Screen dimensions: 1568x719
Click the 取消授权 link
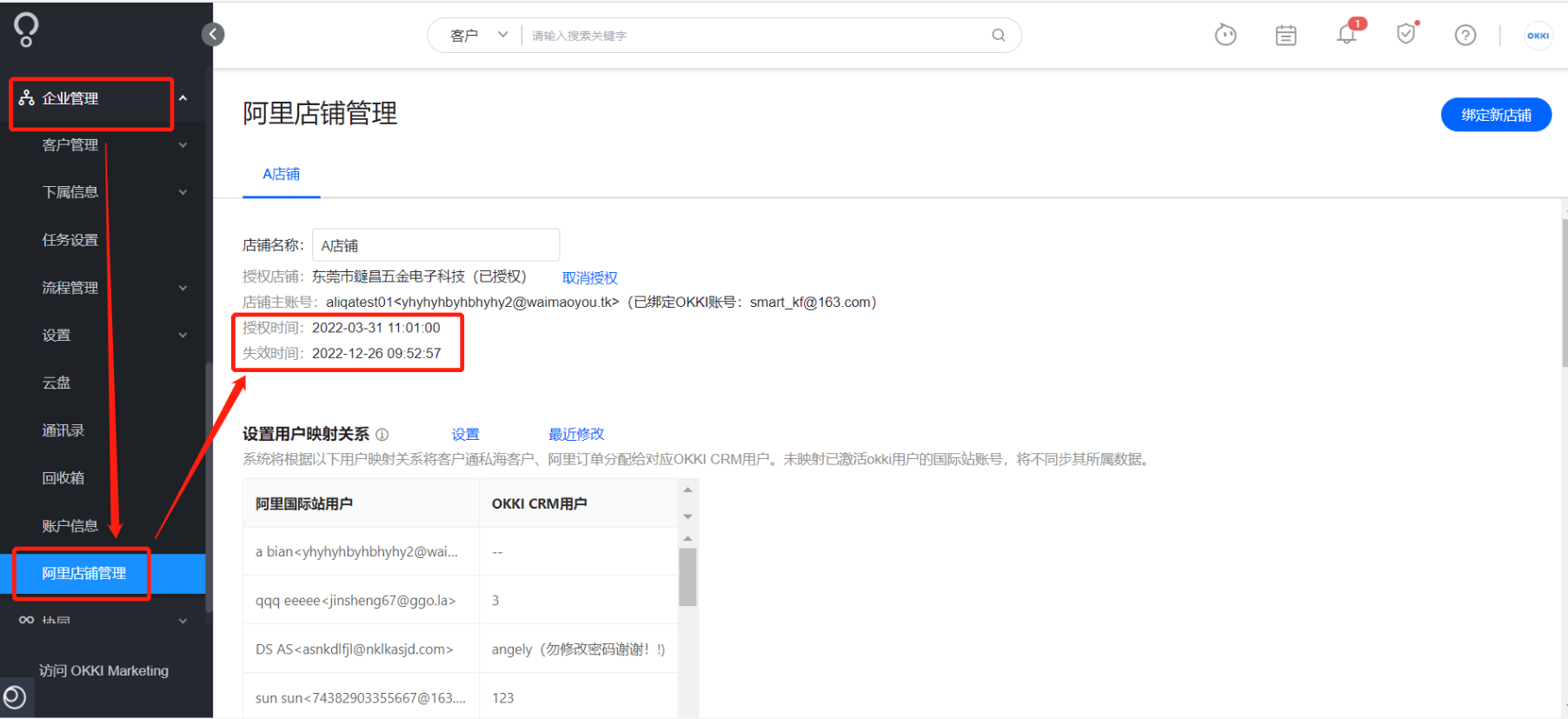pos(590,278)
